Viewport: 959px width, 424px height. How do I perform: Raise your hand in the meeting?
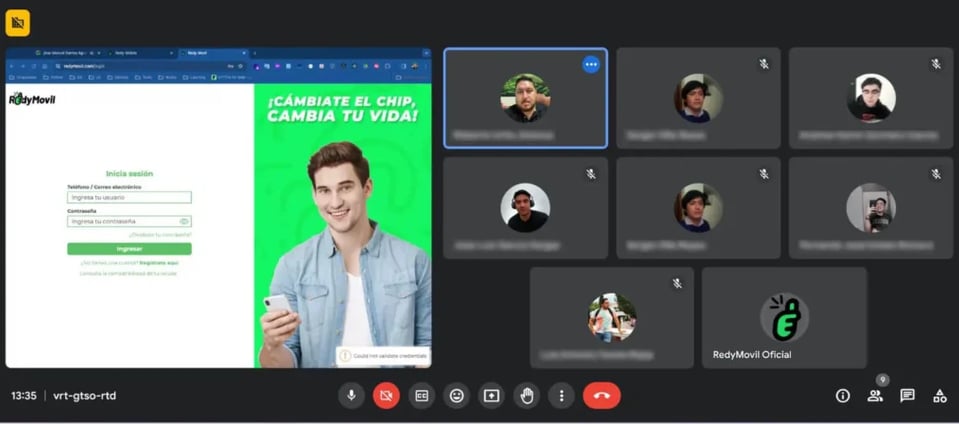tap(527, 396)
